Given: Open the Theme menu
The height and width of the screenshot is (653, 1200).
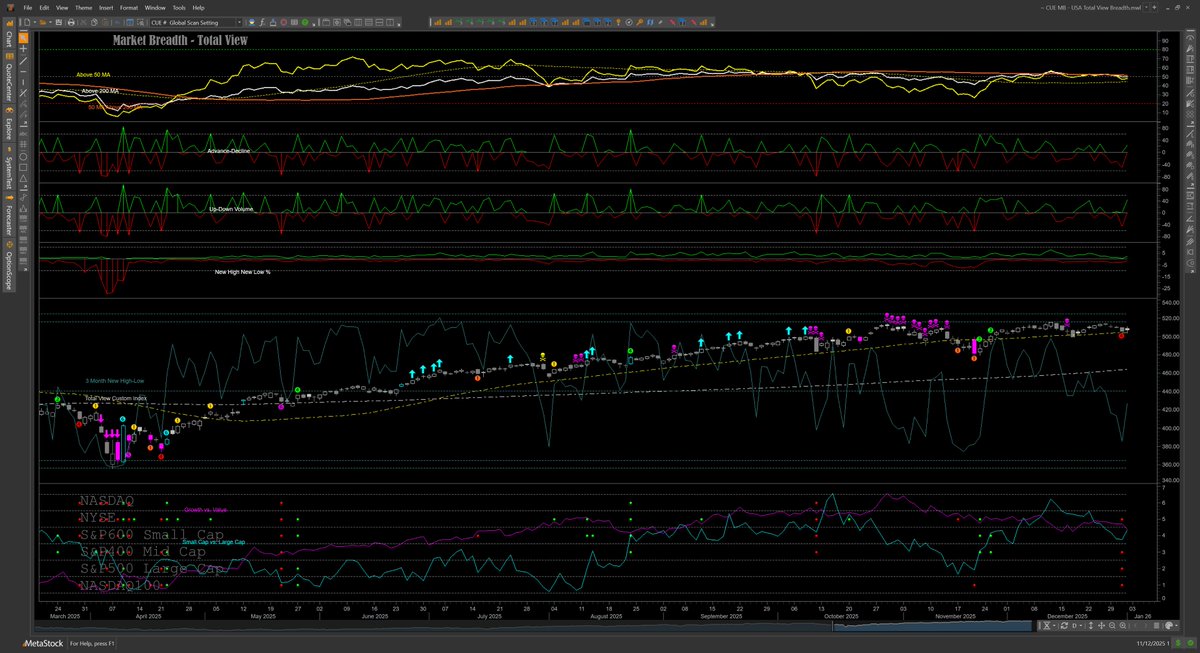Looking at the screenshot, I should [x=84, y=7].
